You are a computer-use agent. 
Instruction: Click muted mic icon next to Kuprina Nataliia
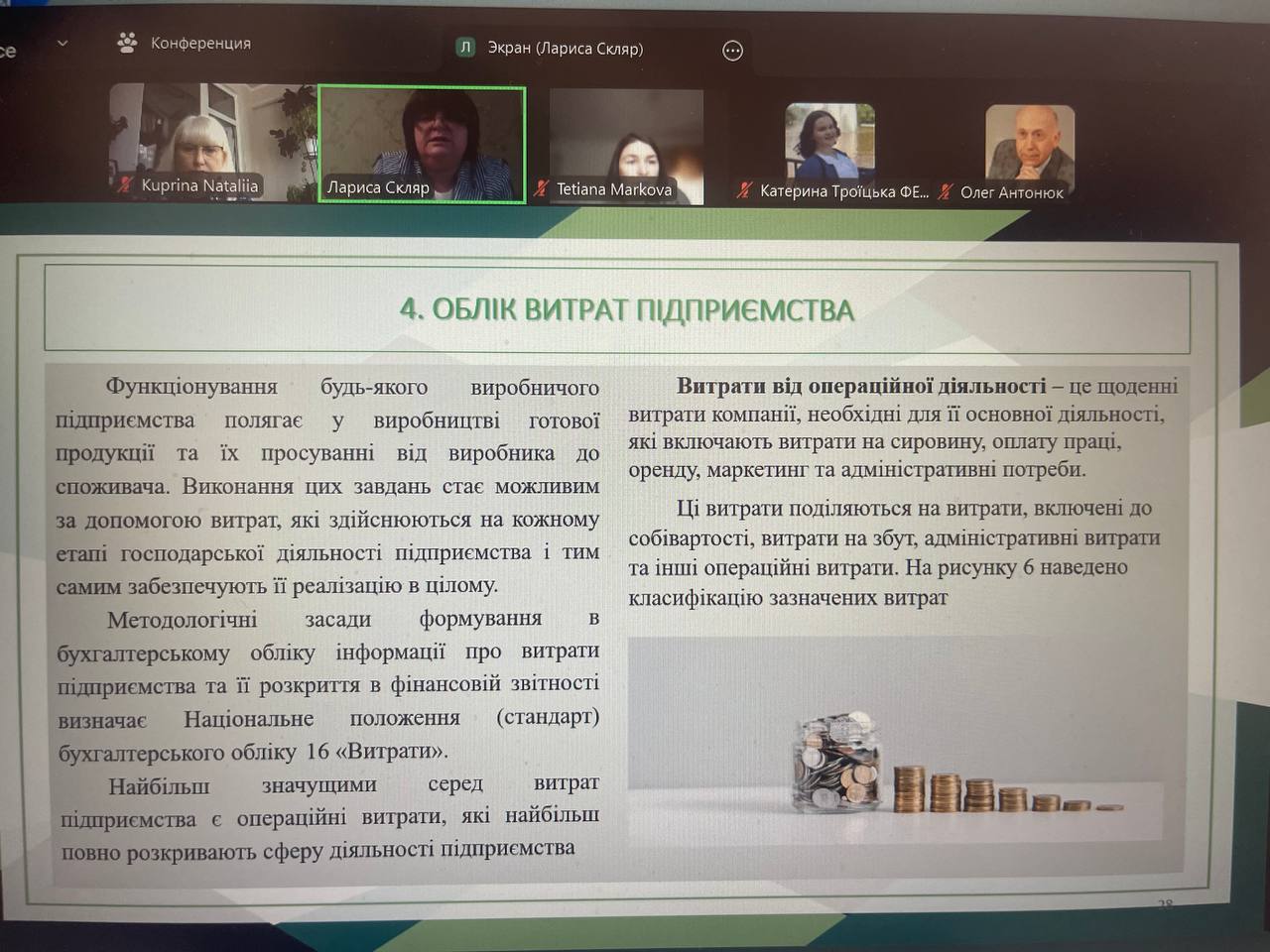(126, 185)
